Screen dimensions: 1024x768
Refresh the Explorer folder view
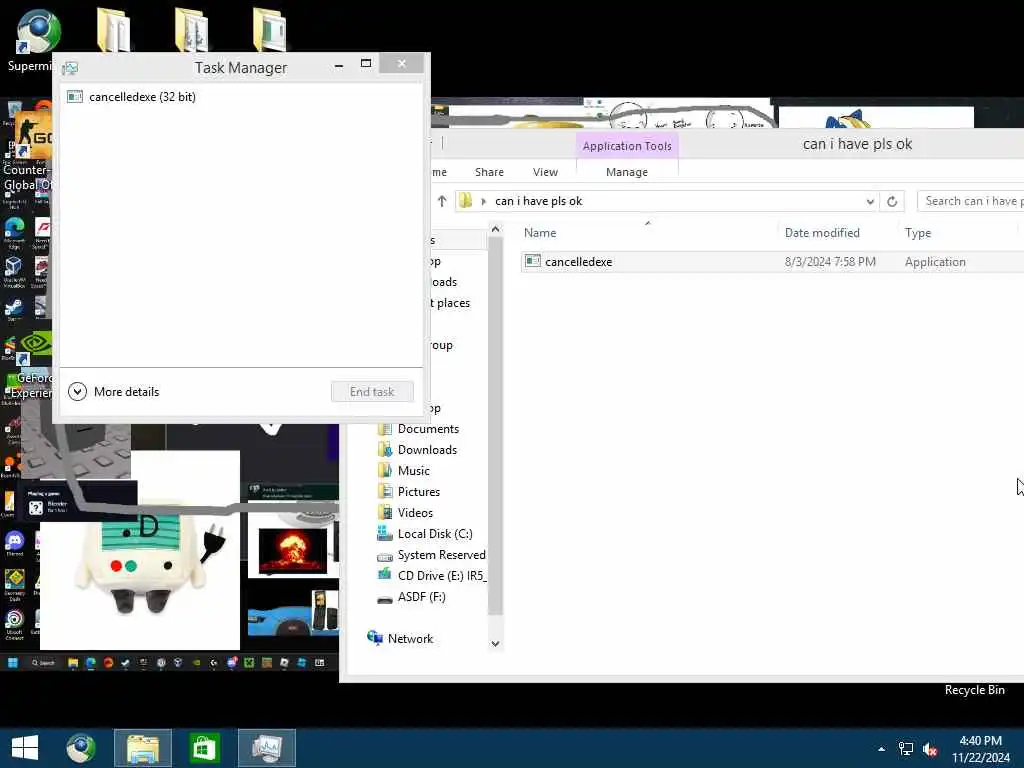pos(892,201)
